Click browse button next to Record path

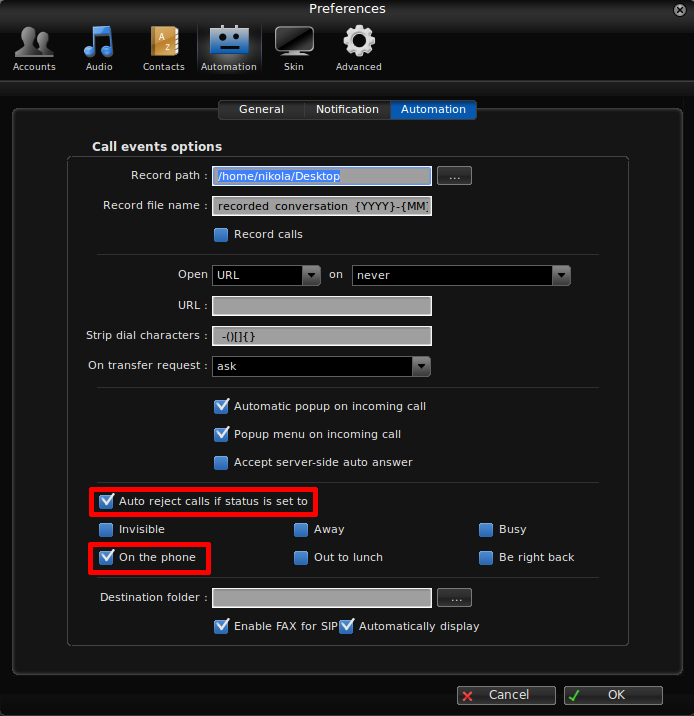pyautogui.click(x=454, y=176)
